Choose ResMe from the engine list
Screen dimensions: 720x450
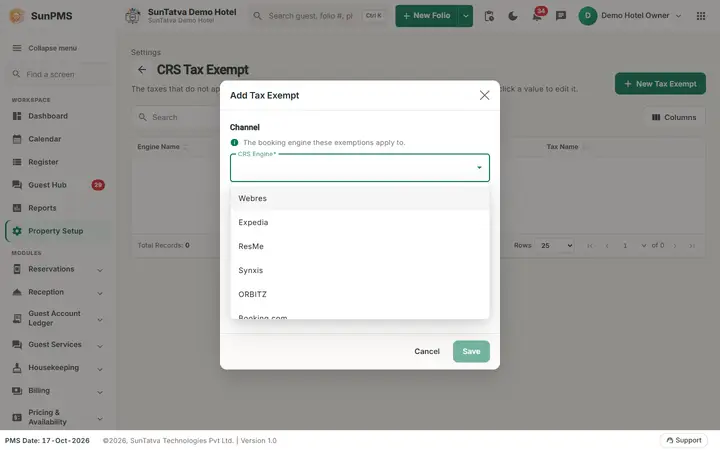360,246
